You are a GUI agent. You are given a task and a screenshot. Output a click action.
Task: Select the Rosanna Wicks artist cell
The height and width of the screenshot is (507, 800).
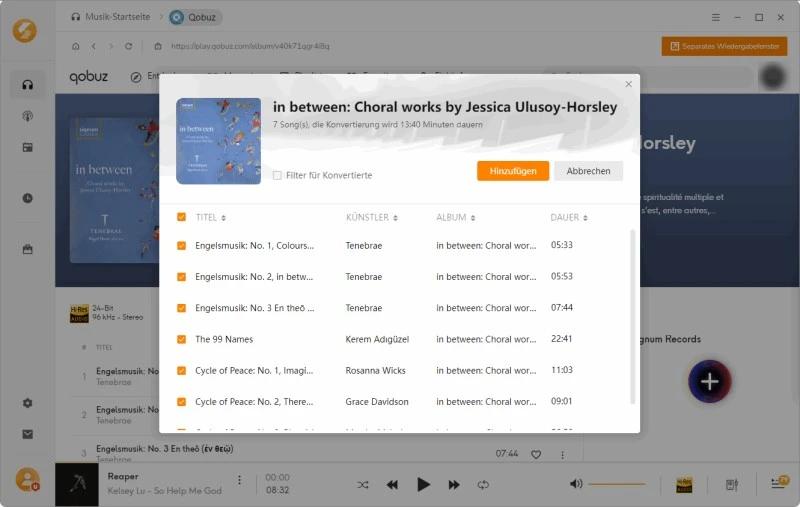point(376,371)
